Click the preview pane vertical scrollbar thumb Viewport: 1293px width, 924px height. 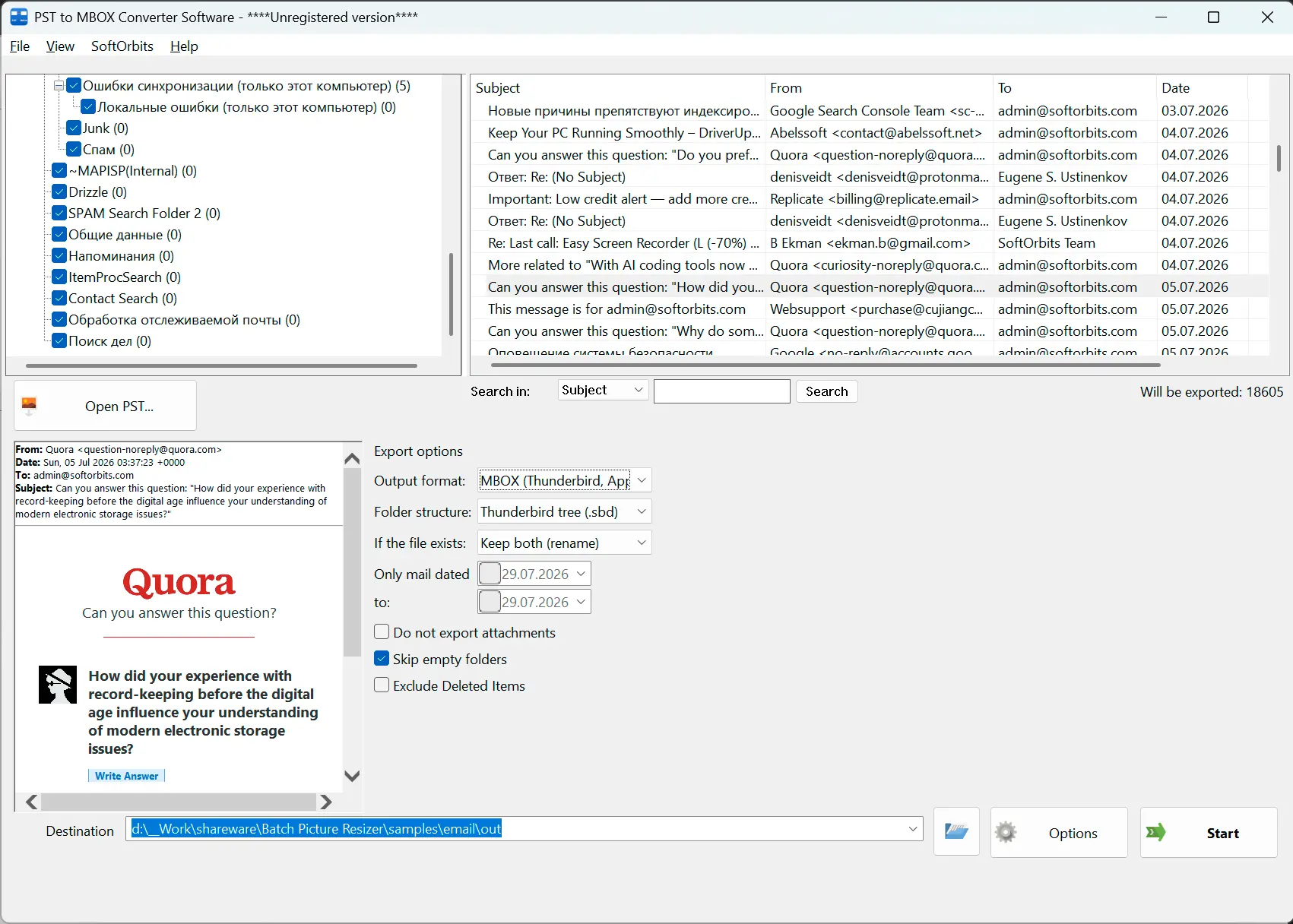coord(352,562)
